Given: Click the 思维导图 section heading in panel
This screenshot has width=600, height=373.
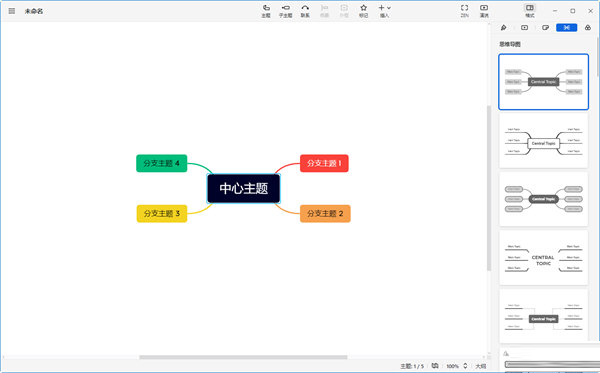Looking at the screenshot, I should coord(510,44).
